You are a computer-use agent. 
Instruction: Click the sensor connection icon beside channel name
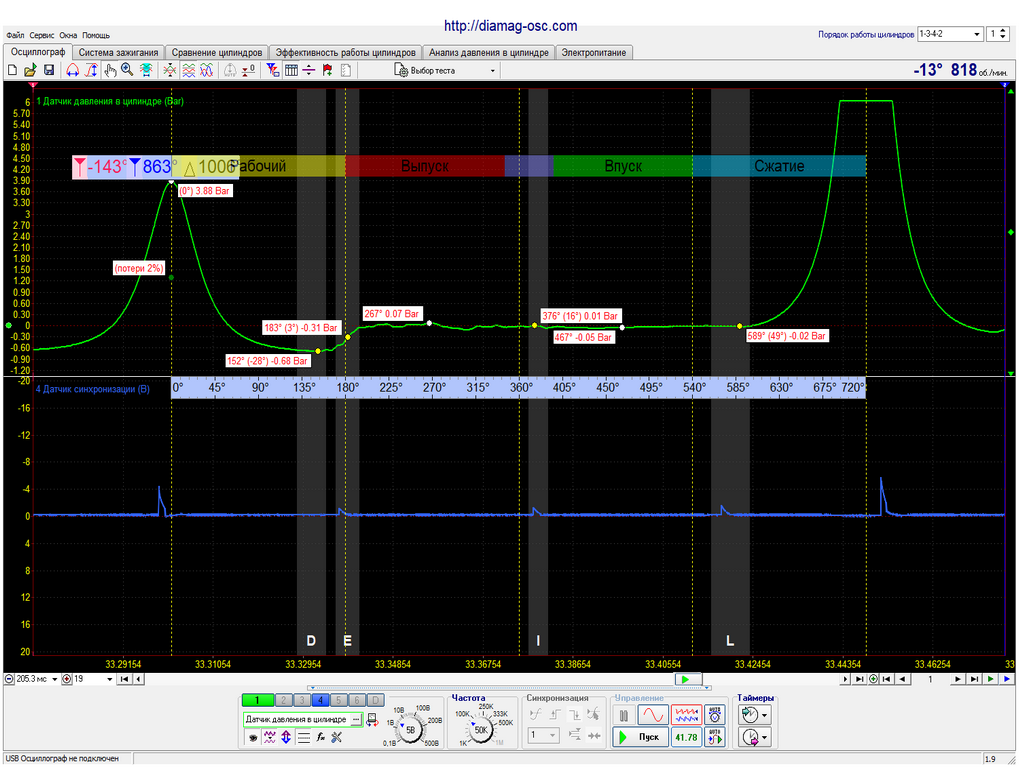[372, 720]
